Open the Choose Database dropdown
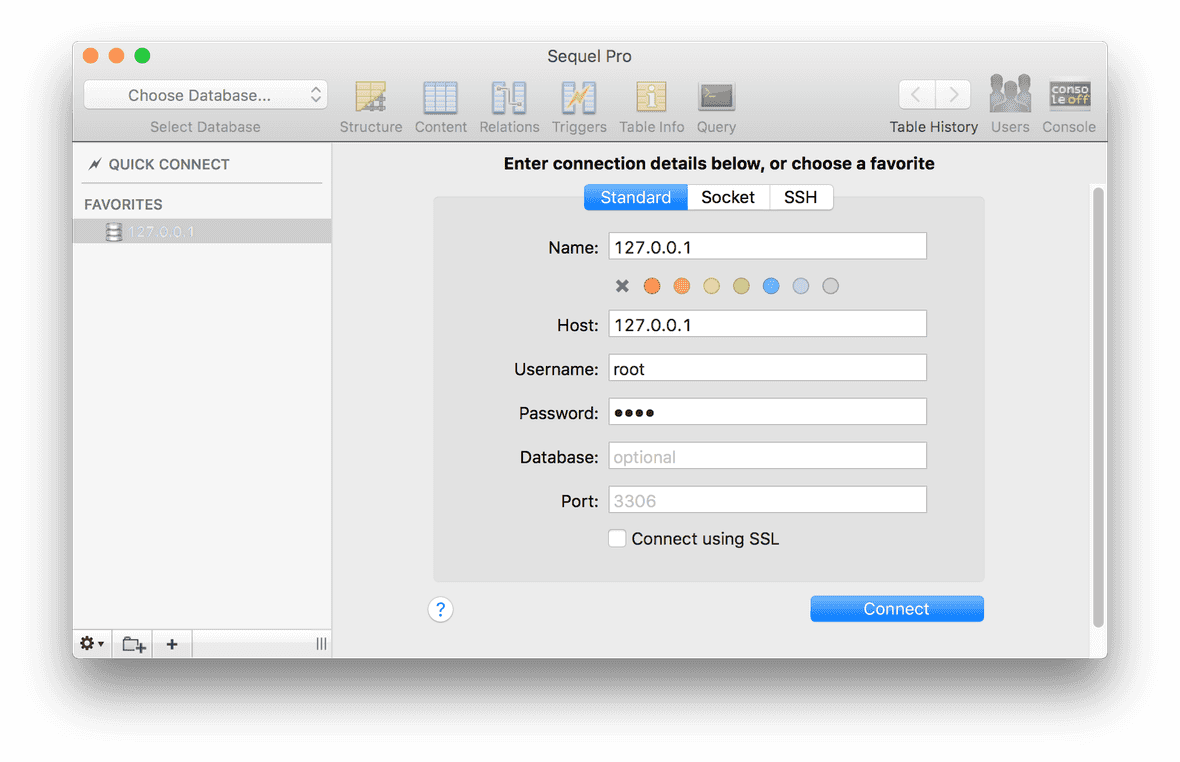 tap(205, 93)
